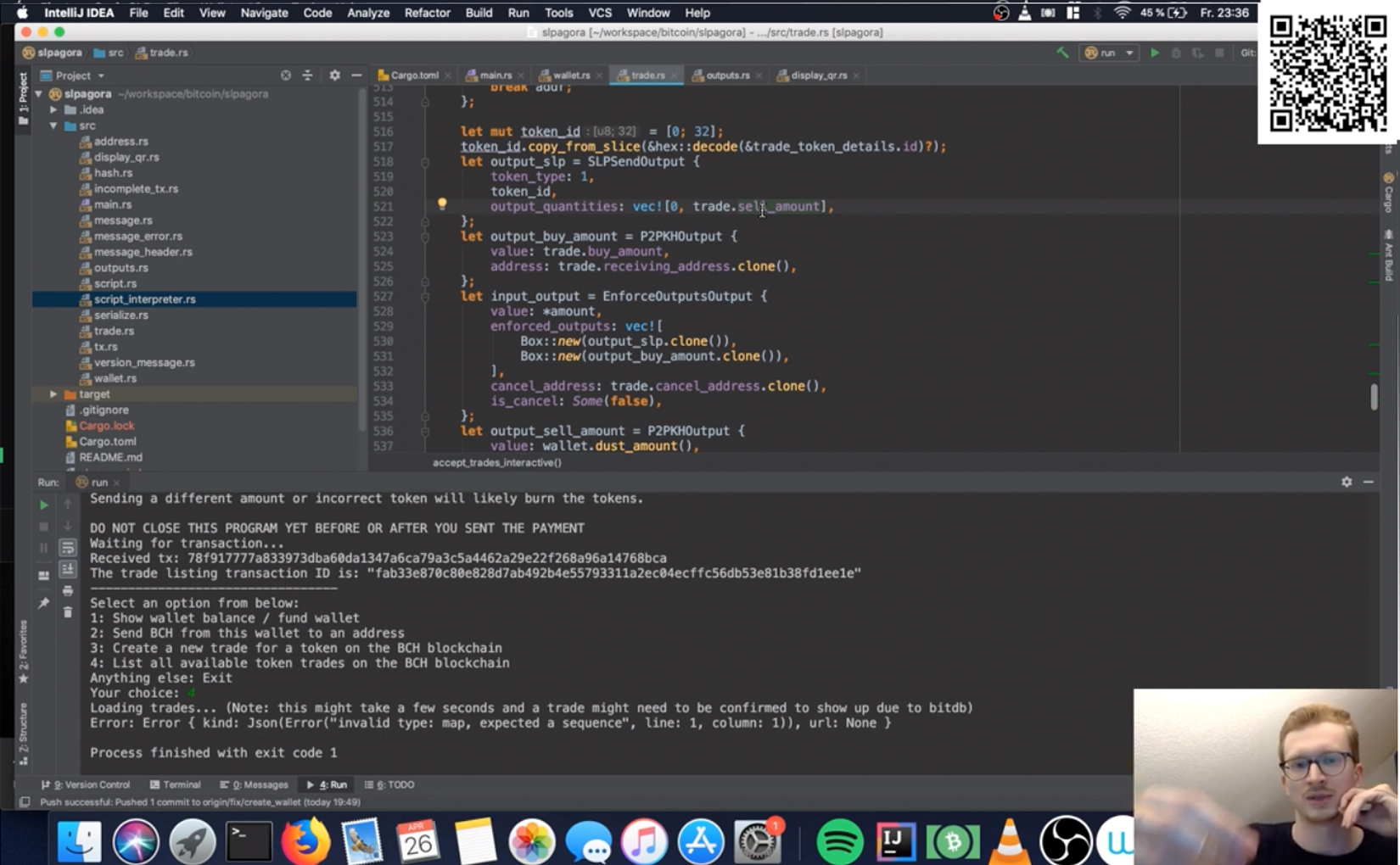Open Project panel settings gear

pos(334,75)
